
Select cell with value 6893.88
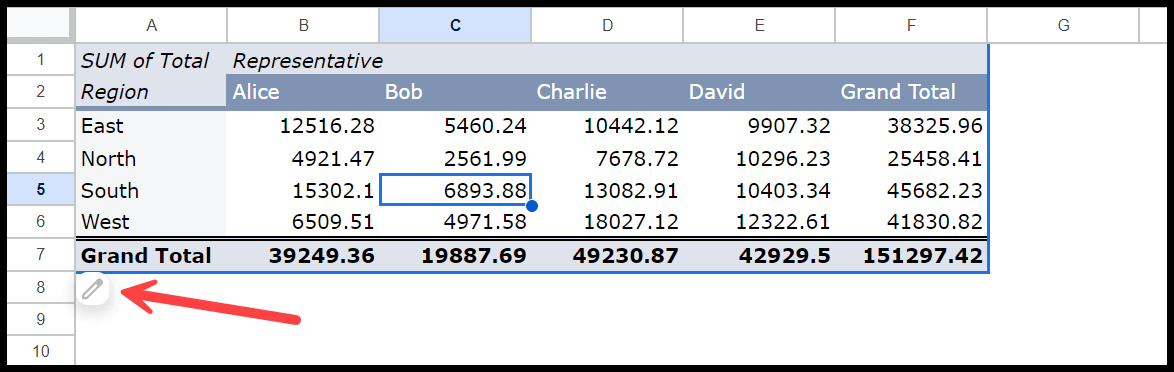(x=455, y=190)
